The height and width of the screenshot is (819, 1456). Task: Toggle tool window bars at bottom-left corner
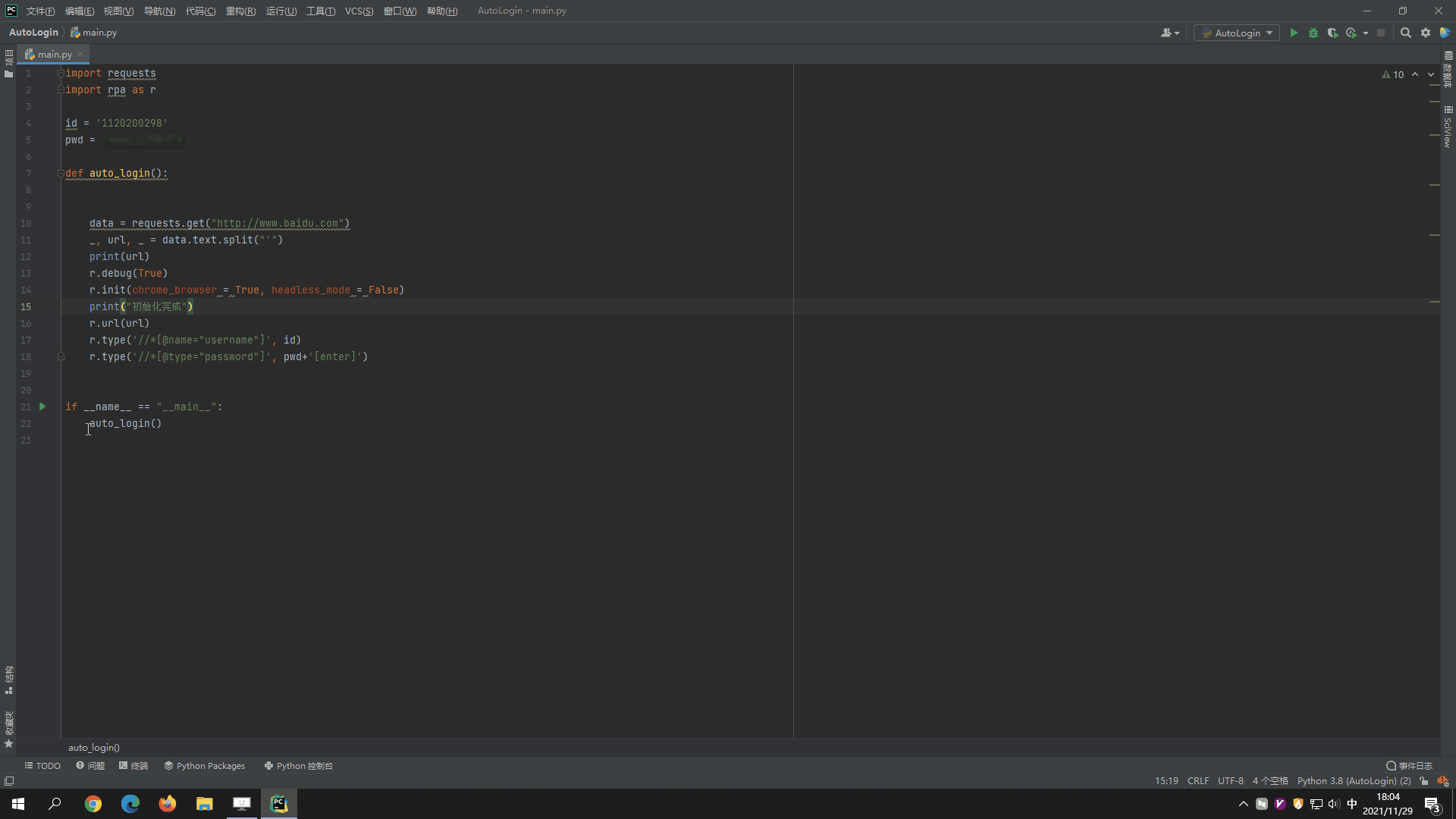click(9, 780)
